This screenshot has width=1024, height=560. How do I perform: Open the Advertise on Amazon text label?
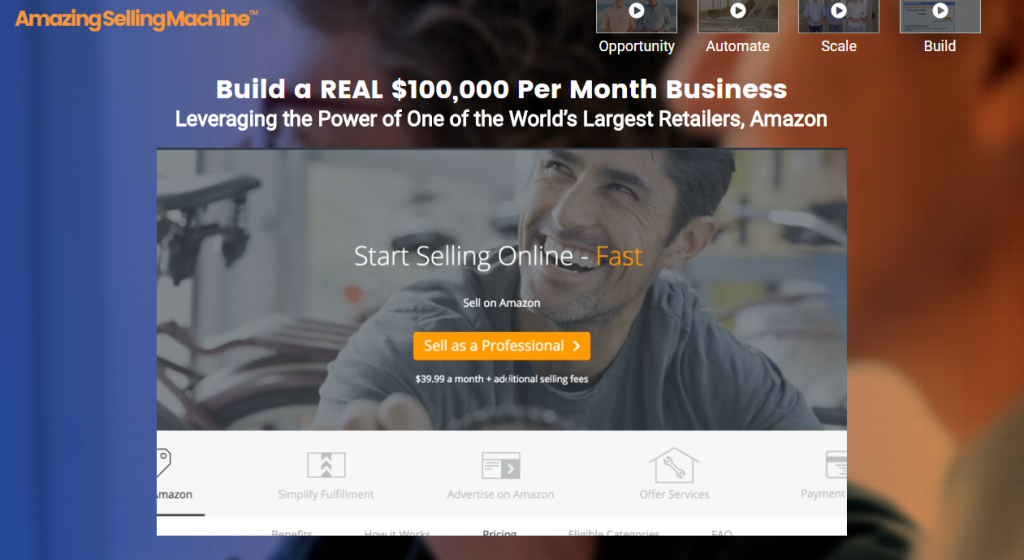[501, 495]
